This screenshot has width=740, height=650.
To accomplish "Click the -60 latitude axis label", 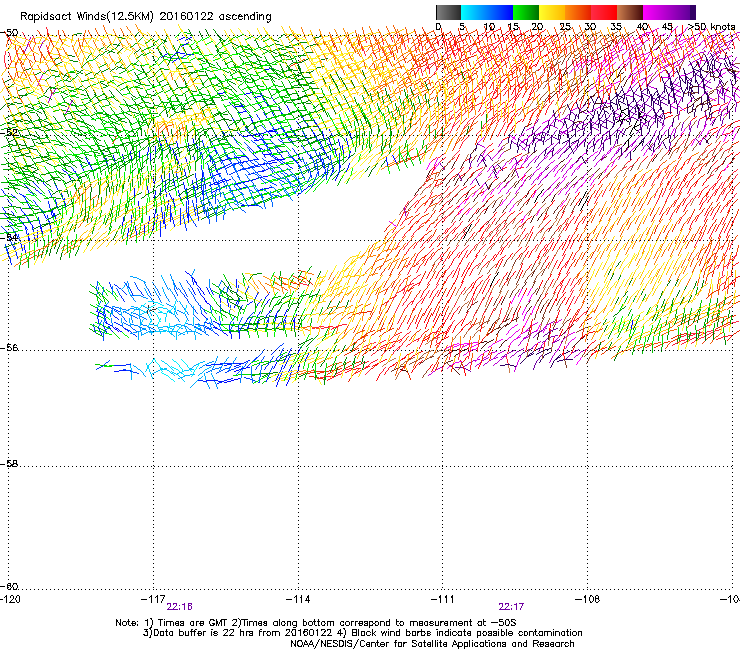I will coord(9,587).
